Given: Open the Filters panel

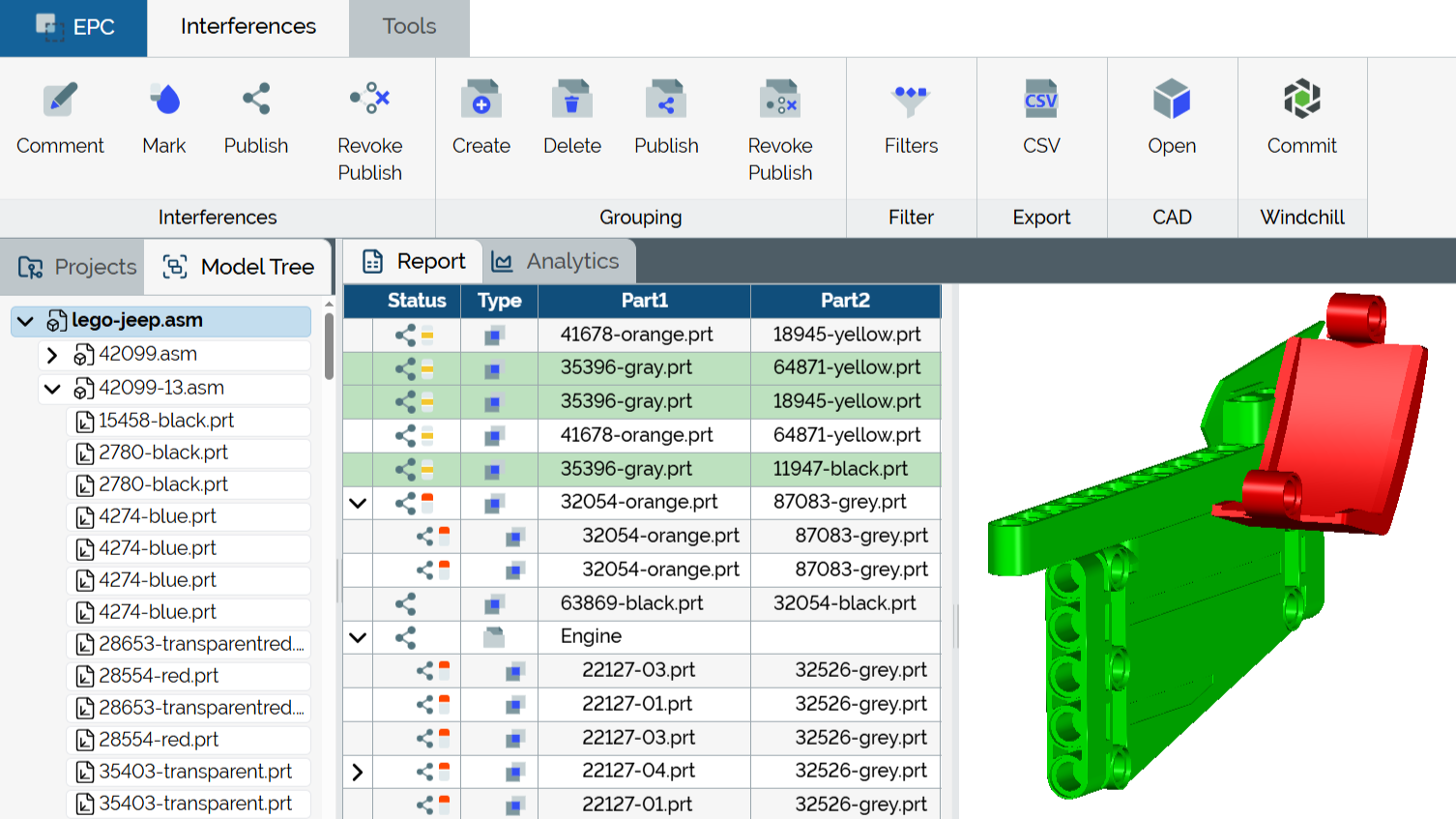Looking at the screenshot, I should pyautogui.click(x=910, y=116).
